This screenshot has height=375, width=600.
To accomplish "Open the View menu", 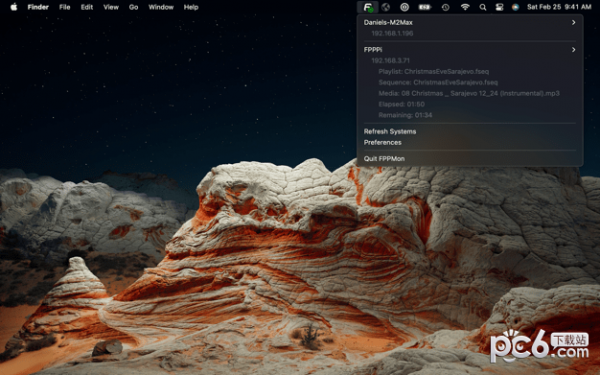I will coord(111,7).
